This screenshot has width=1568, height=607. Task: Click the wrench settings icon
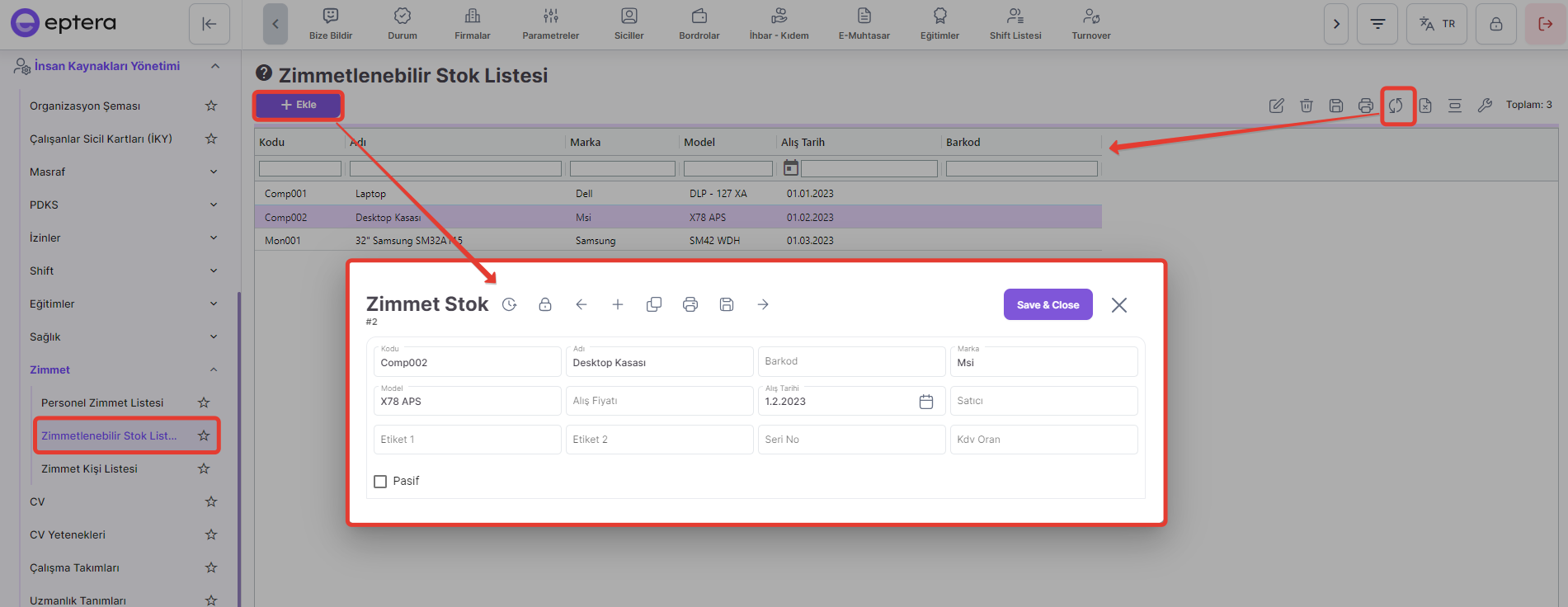coord(1485,106)
